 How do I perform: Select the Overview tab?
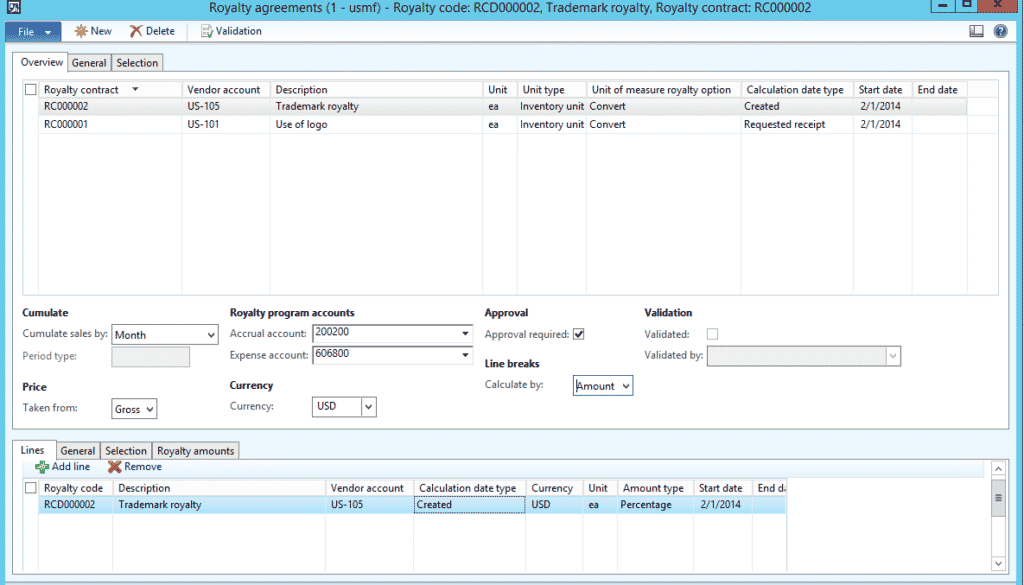(x=41, y=62)
